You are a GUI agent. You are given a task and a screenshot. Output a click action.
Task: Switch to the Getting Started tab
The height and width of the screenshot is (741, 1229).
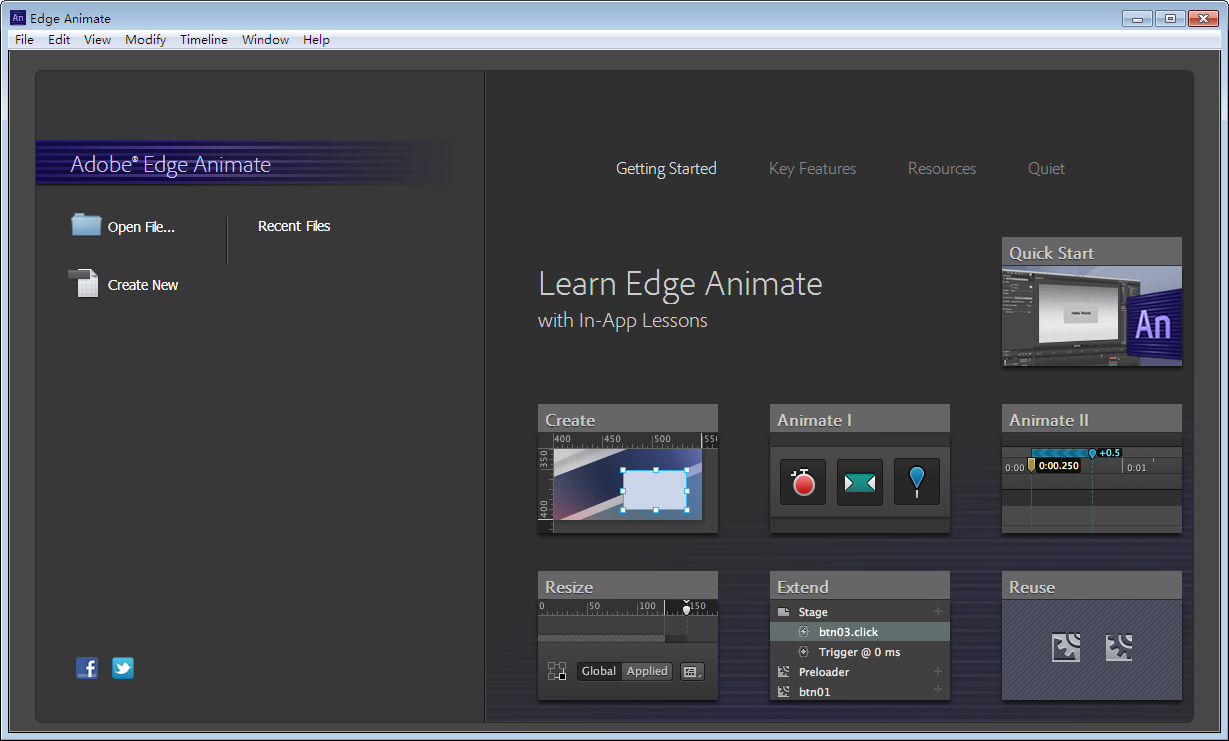[666, 169]
